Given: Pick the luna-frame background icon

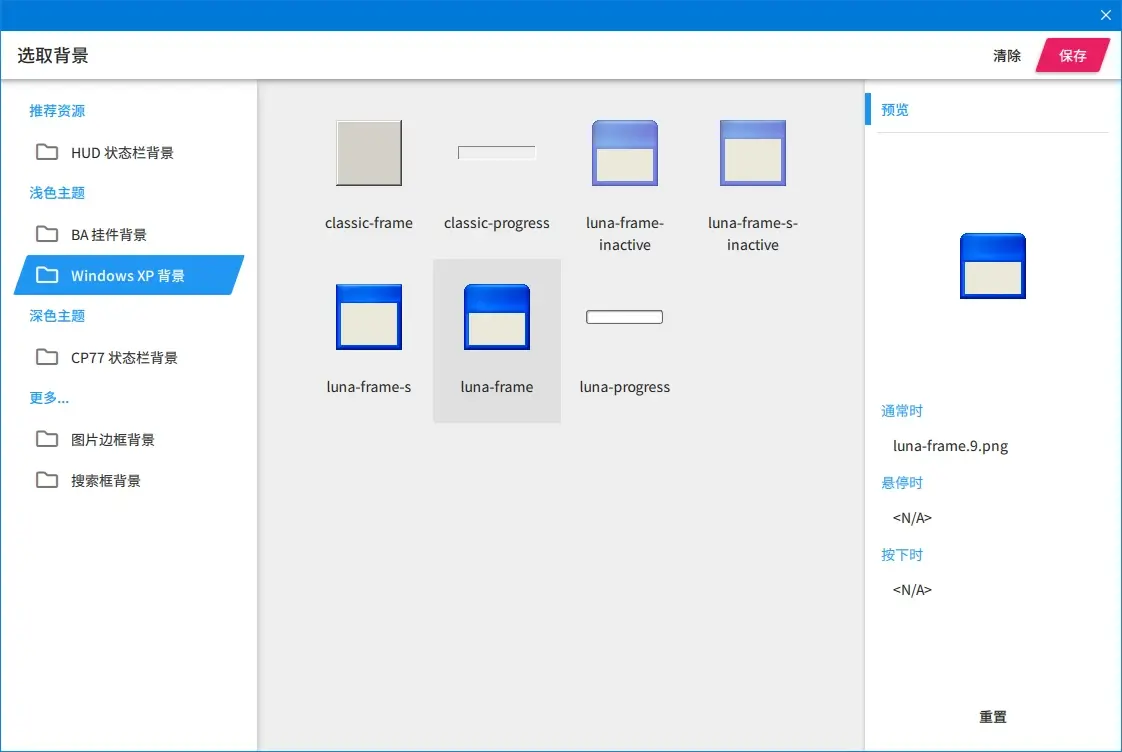Looking at the screenshot, I should pos(497,317).
